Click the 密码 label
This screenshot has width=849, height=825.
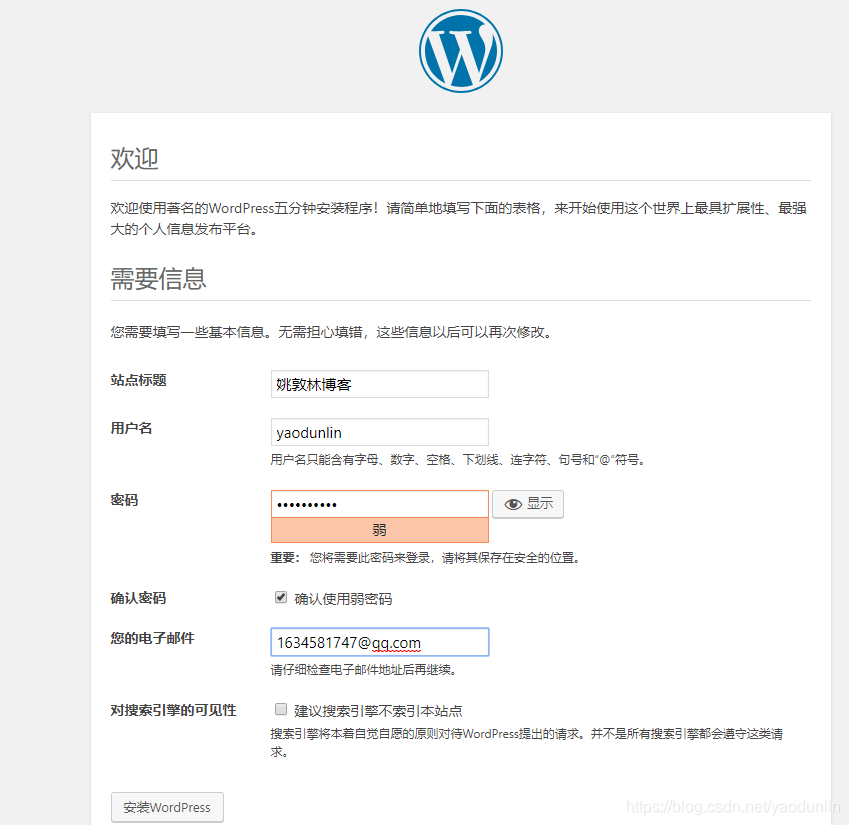tap(125, 500)
